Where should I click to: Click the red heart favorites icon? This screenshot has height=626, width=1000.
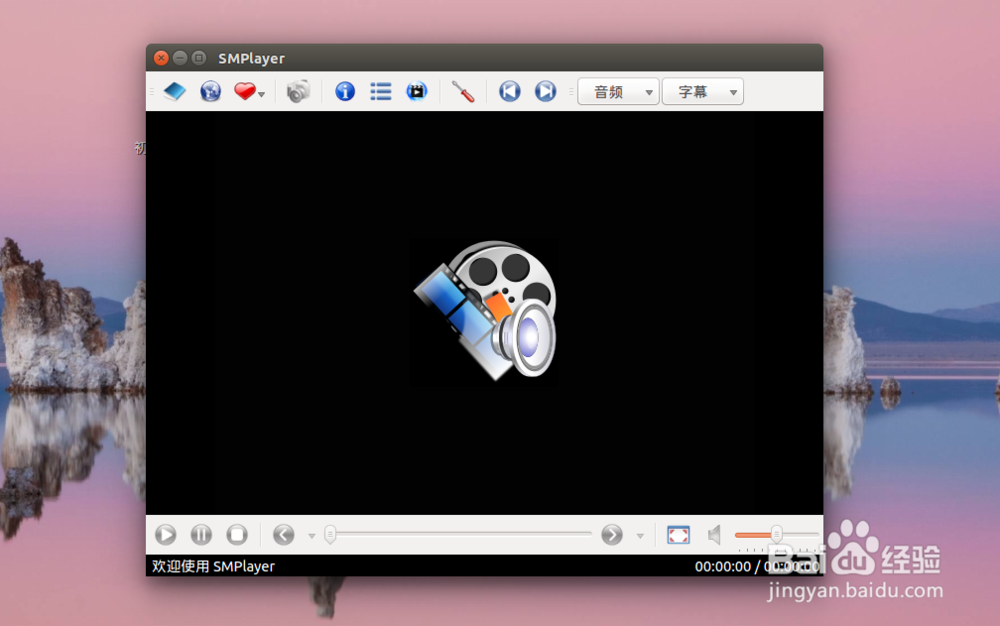click(x=244, y=92)
